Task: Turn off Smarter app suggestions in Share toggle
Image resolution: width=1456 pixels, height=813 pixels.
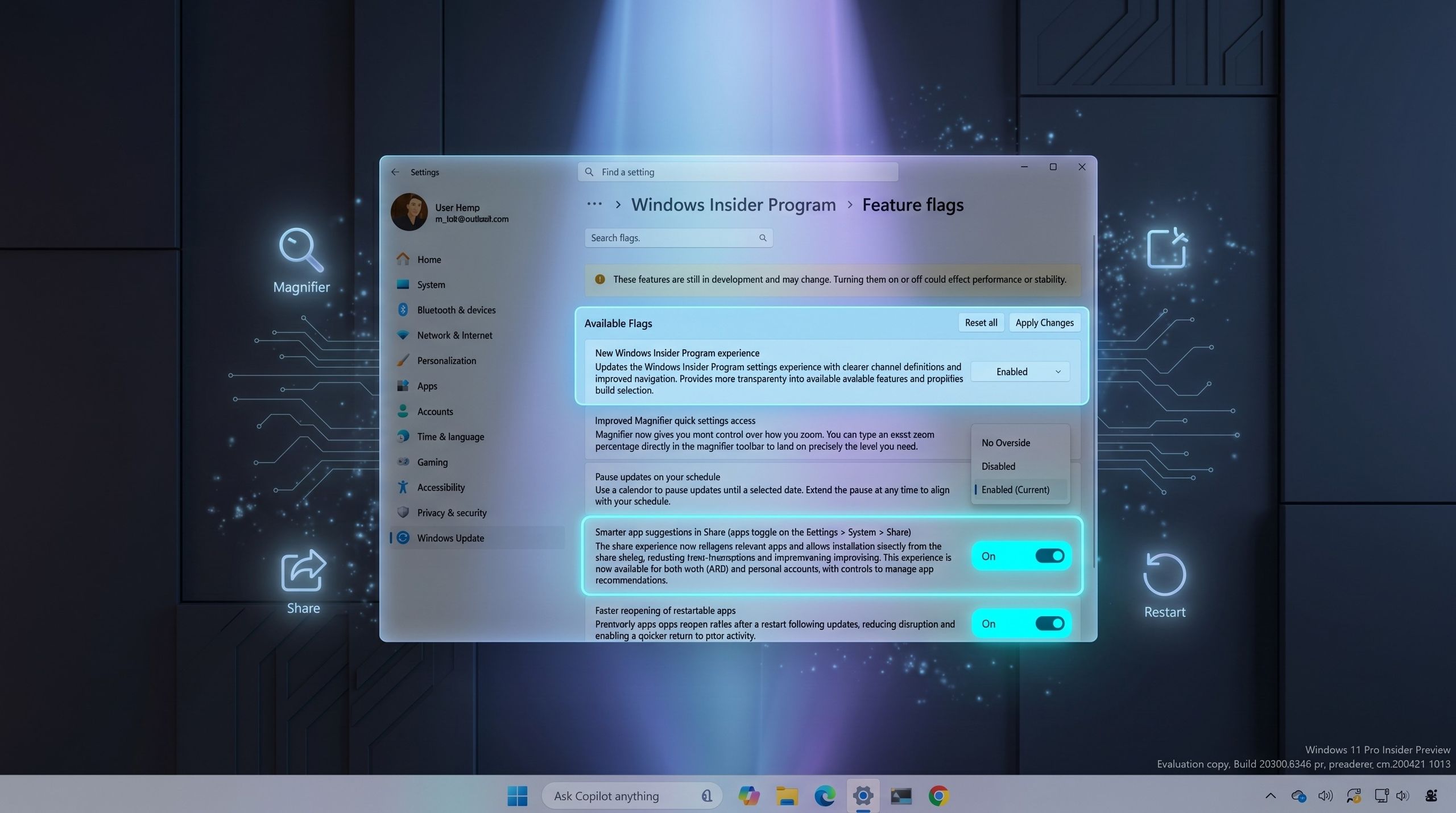Action: tap(1049, 556)
